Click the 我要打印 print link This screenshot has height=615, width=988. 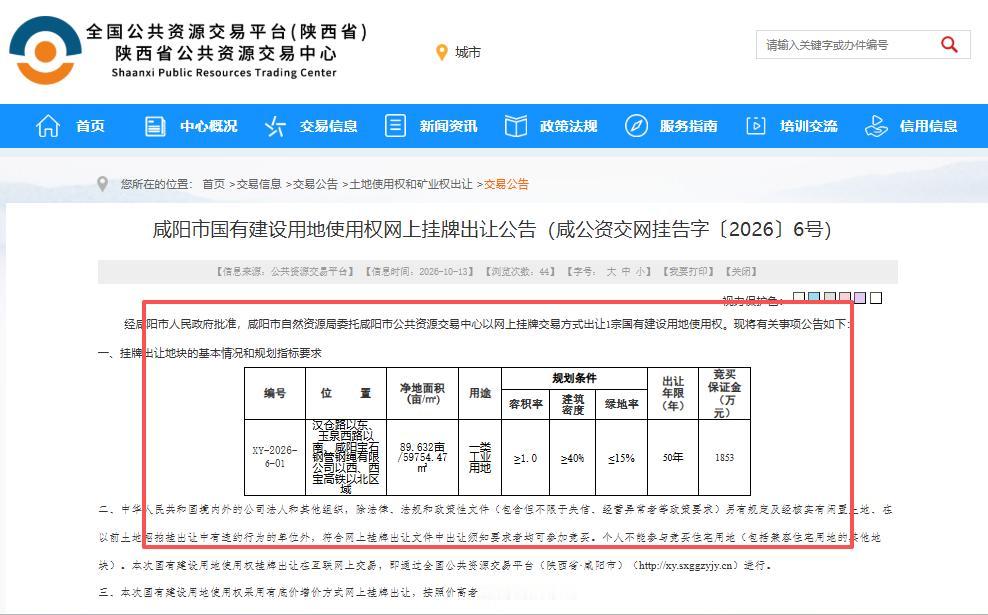[688, 272]
